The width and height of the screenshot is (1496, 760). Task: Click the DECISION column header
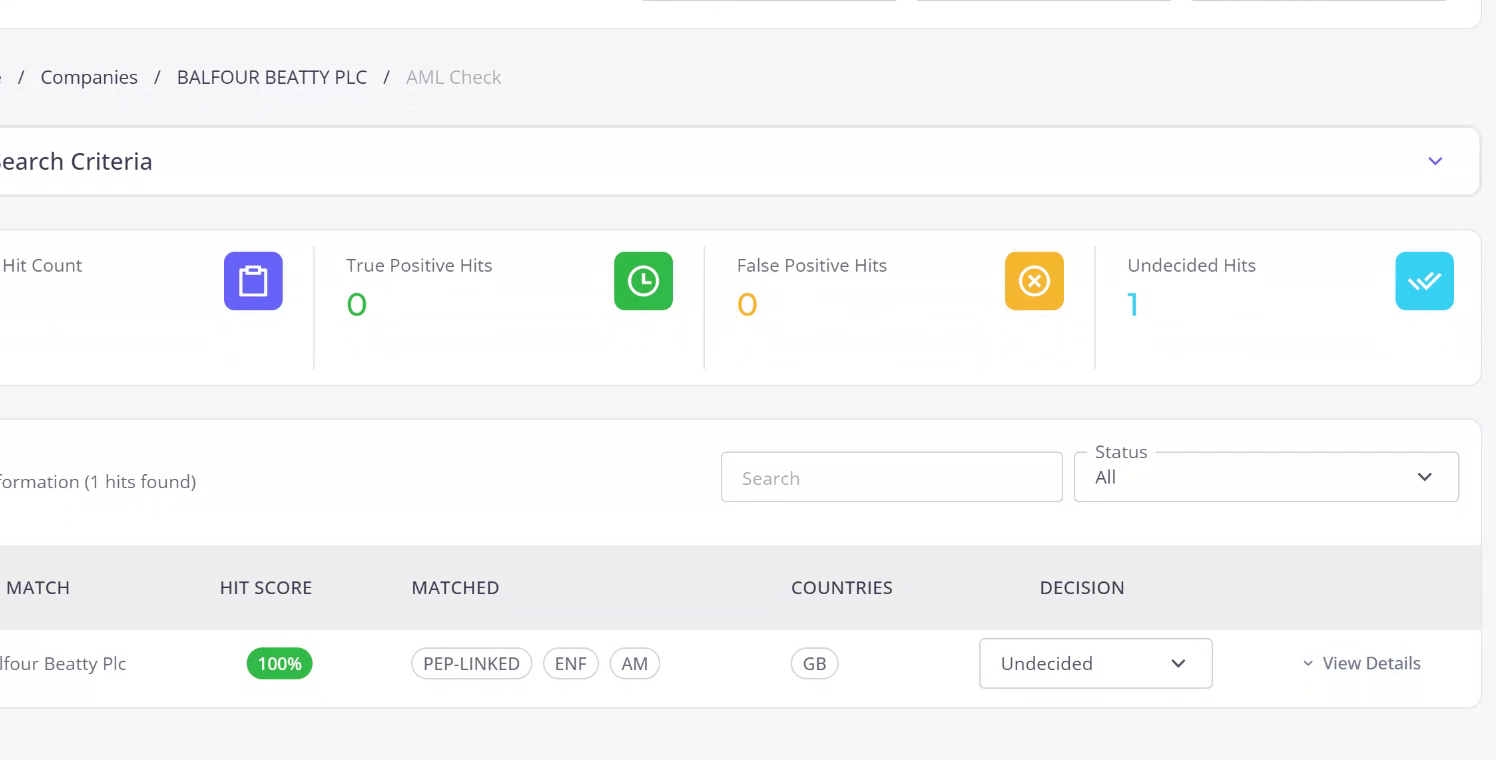(1082, 588)
